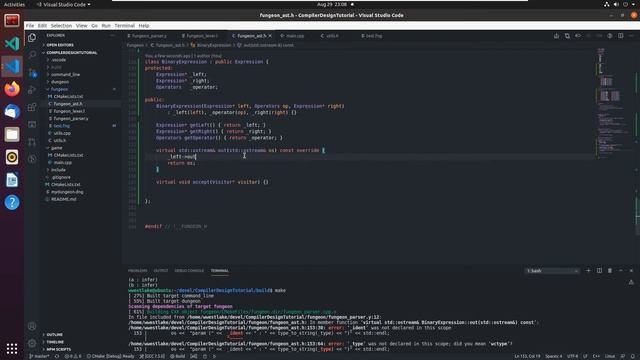Image resolution: width=640 pixels, height=360 pixels.
Task: Open the Explorer view in activity bar
Action: point(32,38)
